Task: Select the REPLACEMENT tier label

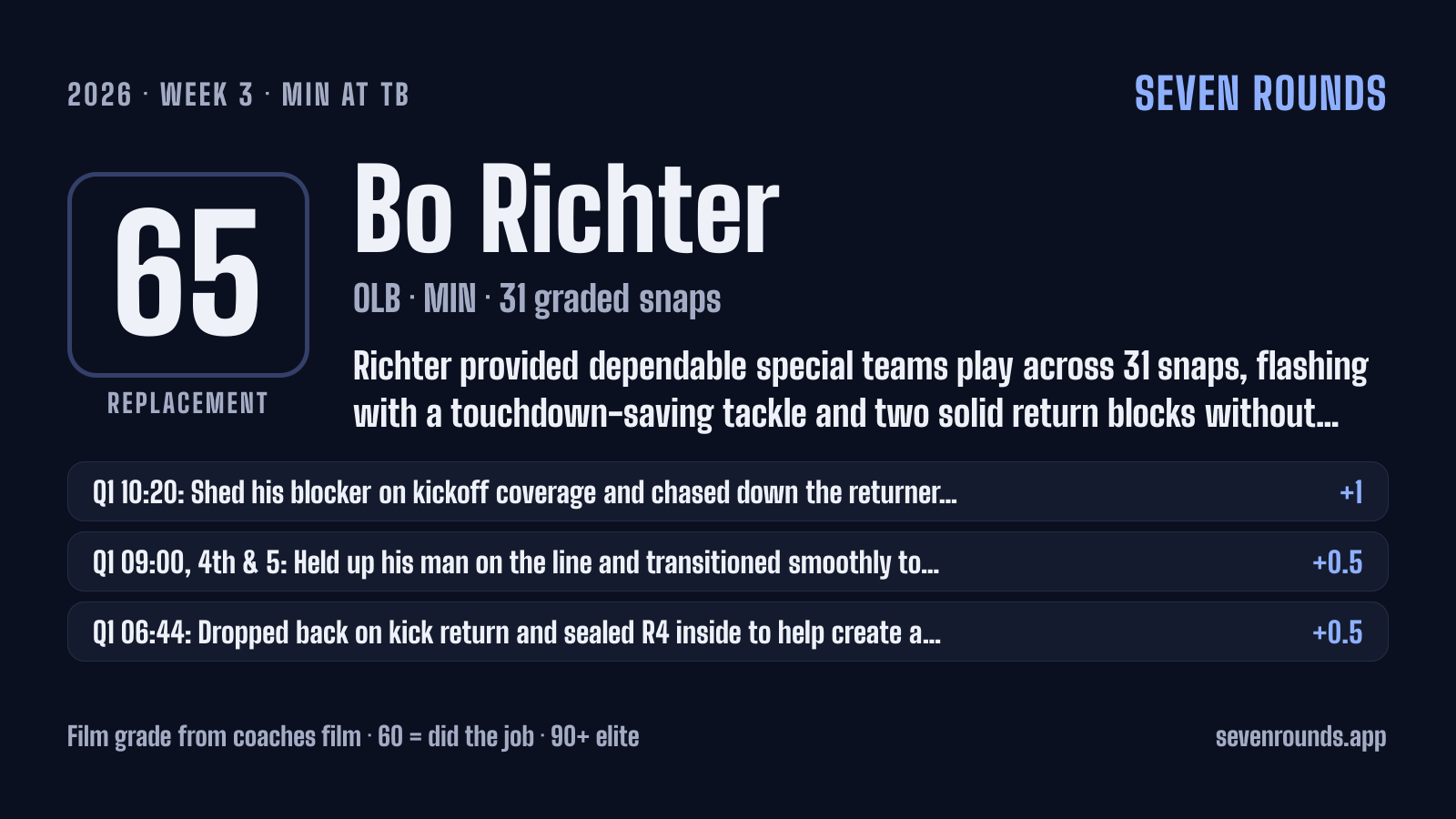Action: (188, 403)
